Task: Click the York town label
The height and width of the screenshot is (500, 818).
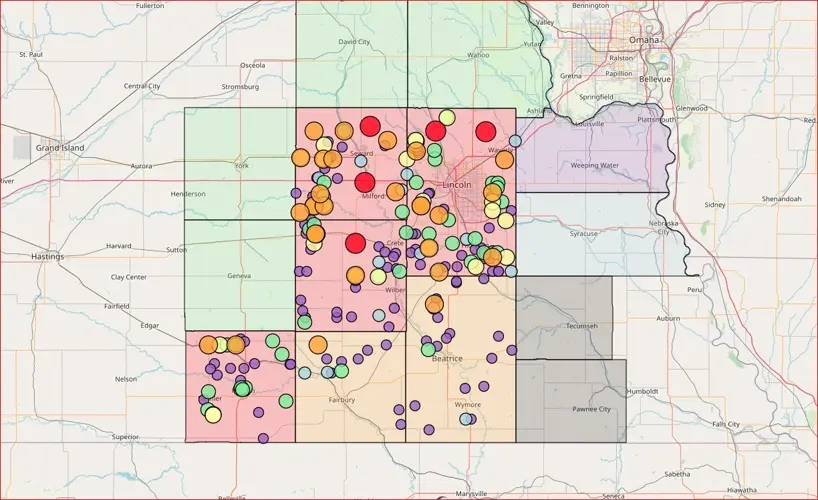Action: click(242, 166)
